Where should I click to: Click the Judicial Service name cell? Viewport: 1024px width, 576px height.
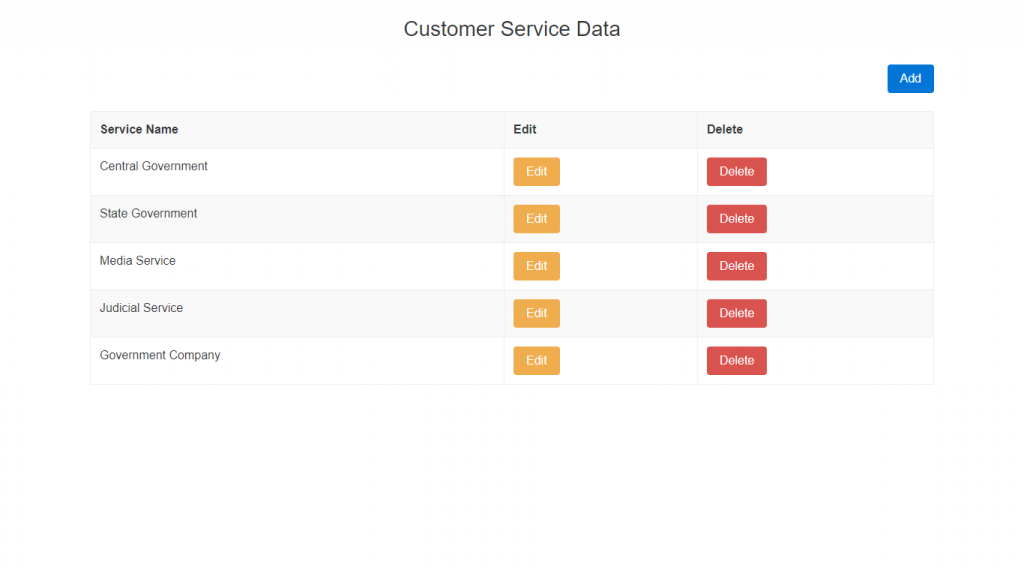pyautogui.click(x=142, y=308)
